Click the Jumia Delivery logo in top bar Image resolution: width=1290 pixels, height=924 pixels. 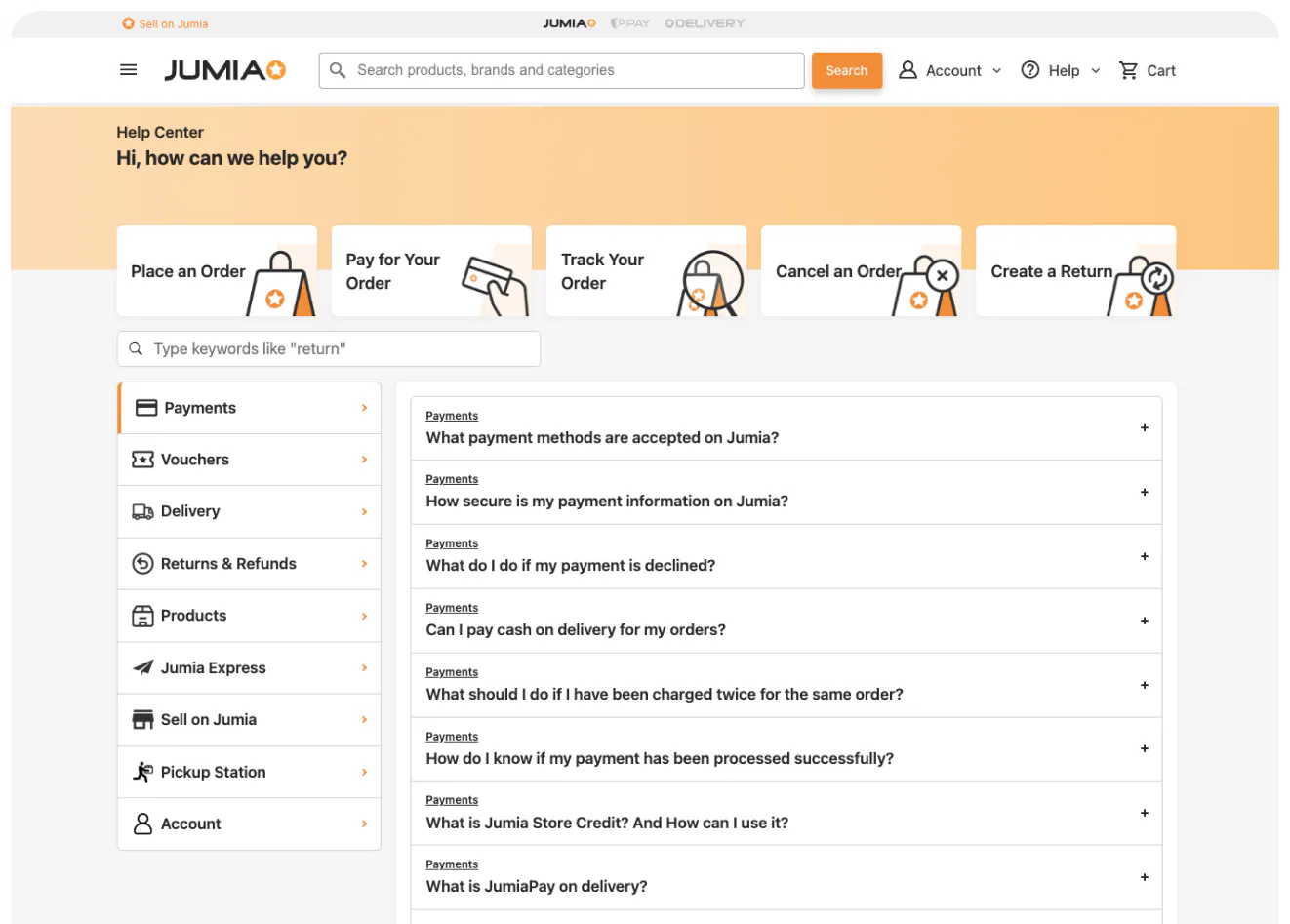point(705,23)
